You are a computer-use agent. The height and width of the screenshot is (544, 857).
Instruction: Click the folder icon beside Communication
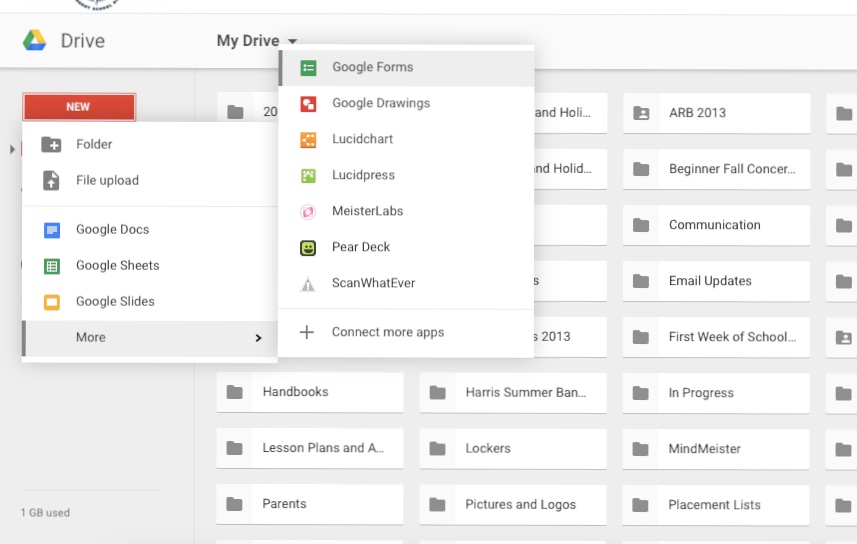(641, 225)
